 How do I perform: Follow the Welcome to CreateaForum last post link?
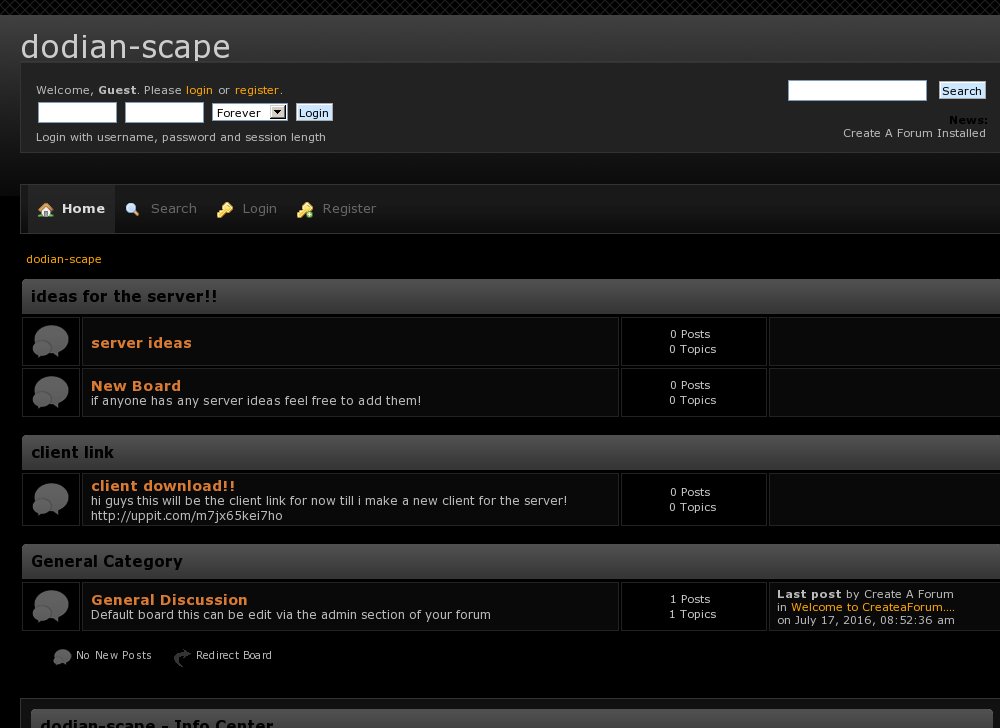pos(872,607)
